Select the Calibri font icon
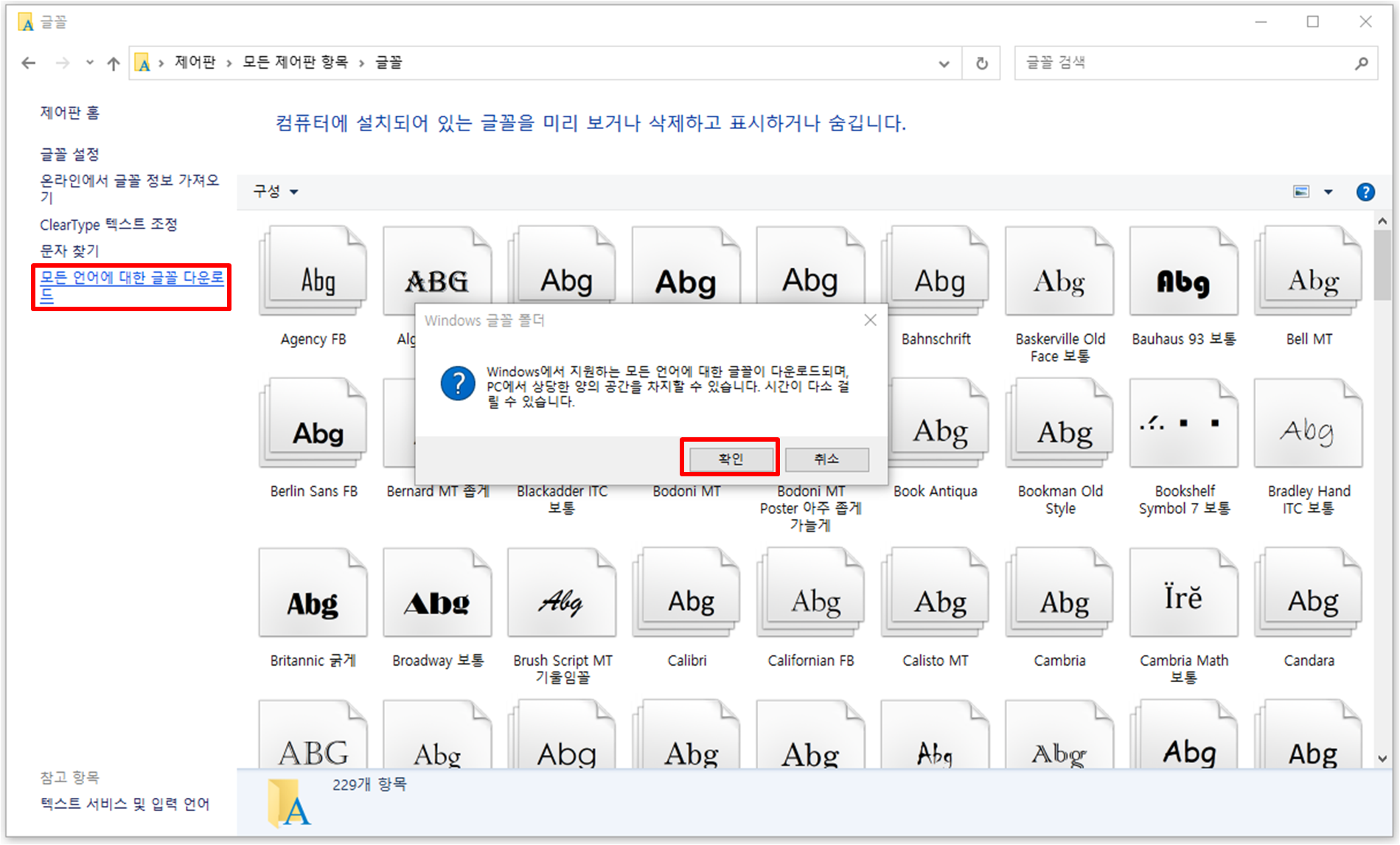 click(x=686, y=593)
